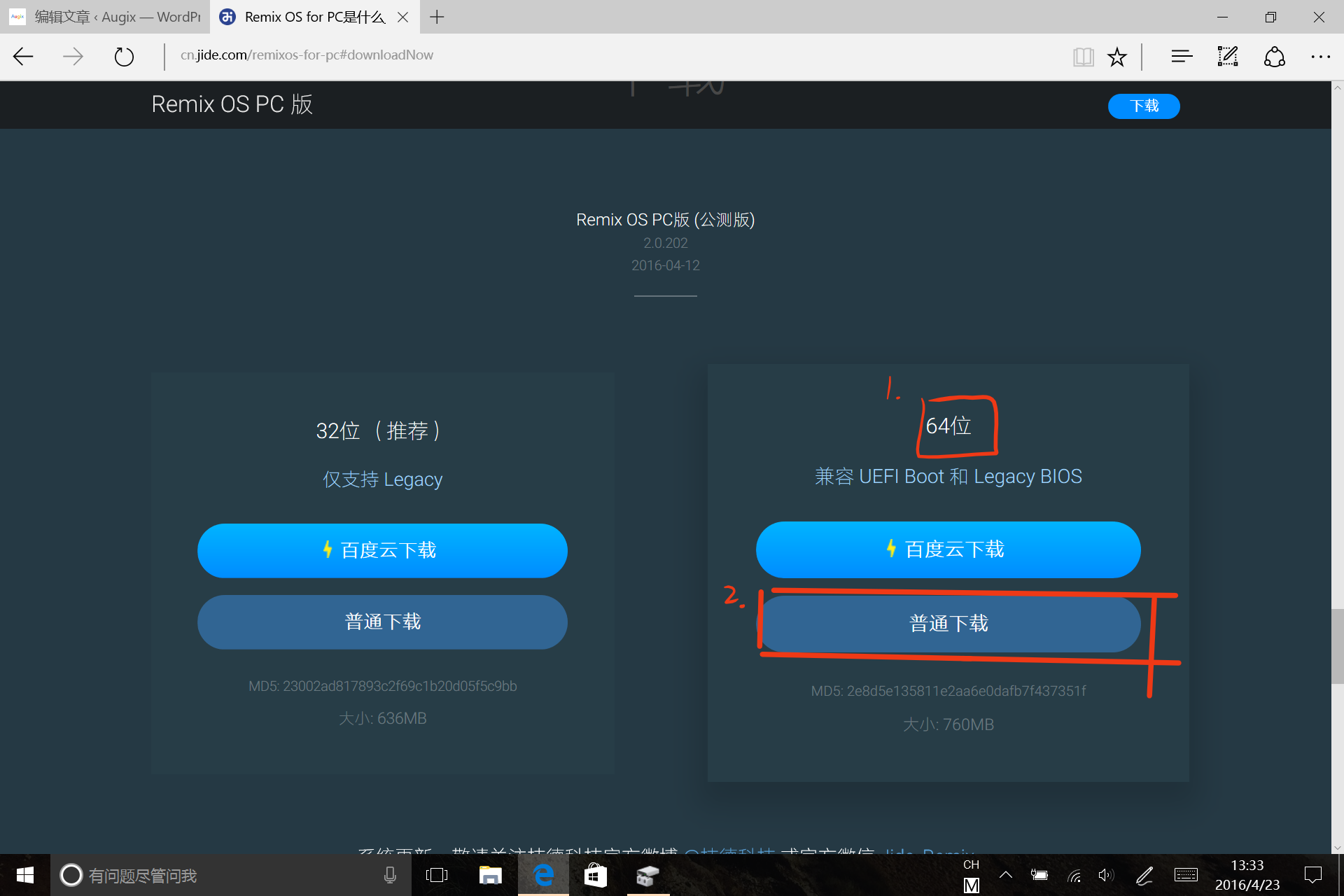Make a web note with pen icon
This screenshot has height=896, width=1344.
(x=1228, y=56)
